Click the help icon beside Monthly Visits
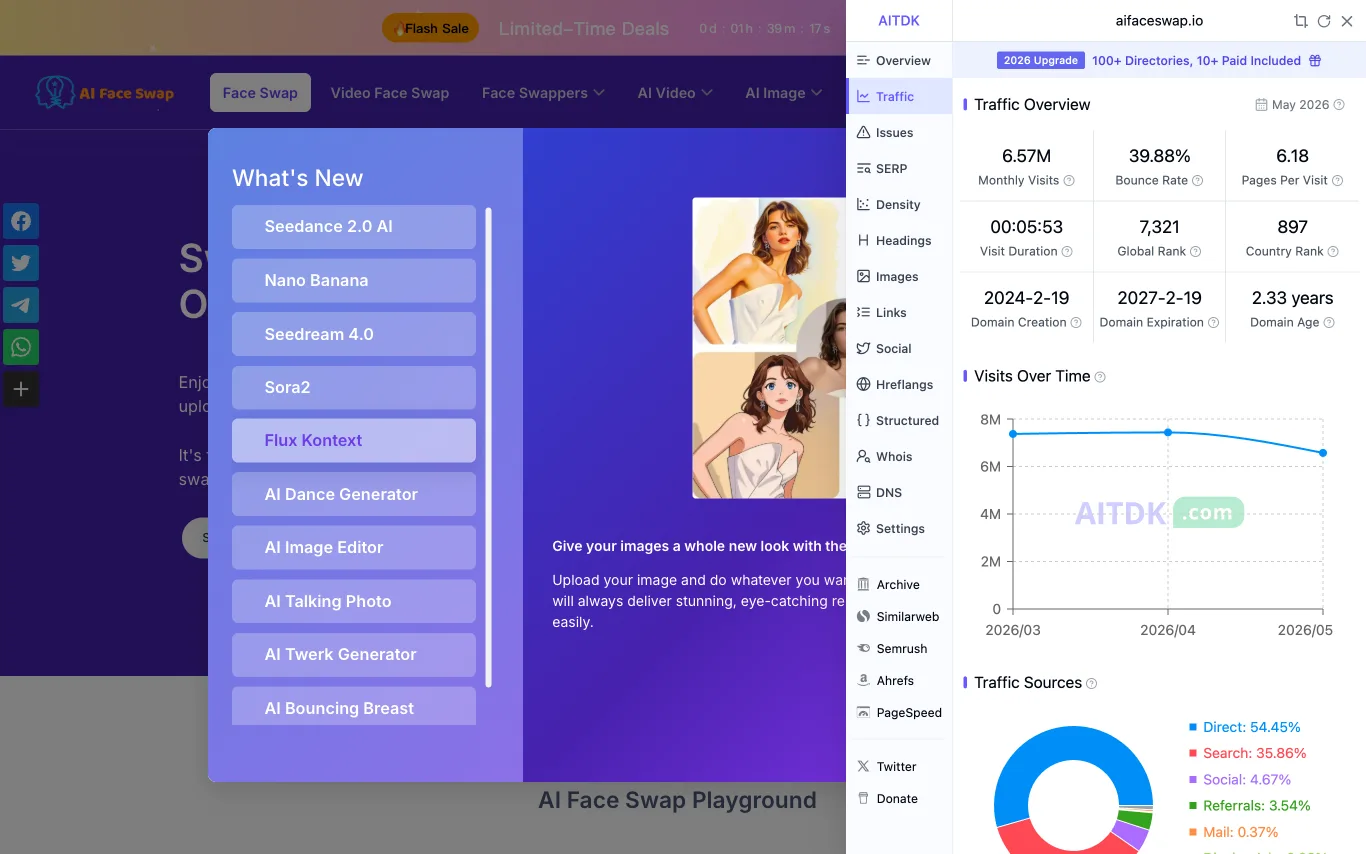This screenshot has width=1366, height=854. click(1069, 181)
